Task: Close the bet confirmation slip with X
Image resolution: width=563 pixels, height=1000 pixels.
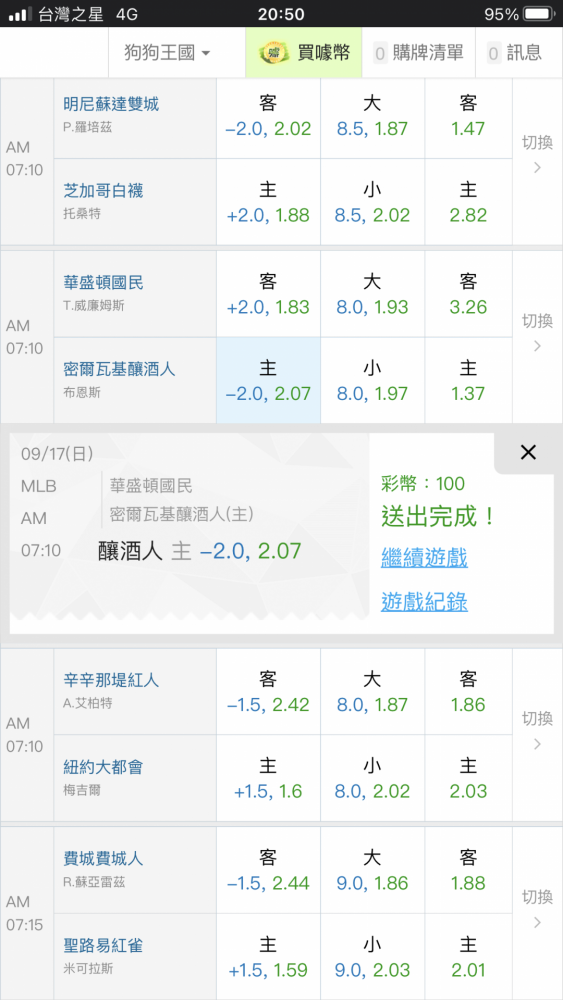Action: point(528,452)
